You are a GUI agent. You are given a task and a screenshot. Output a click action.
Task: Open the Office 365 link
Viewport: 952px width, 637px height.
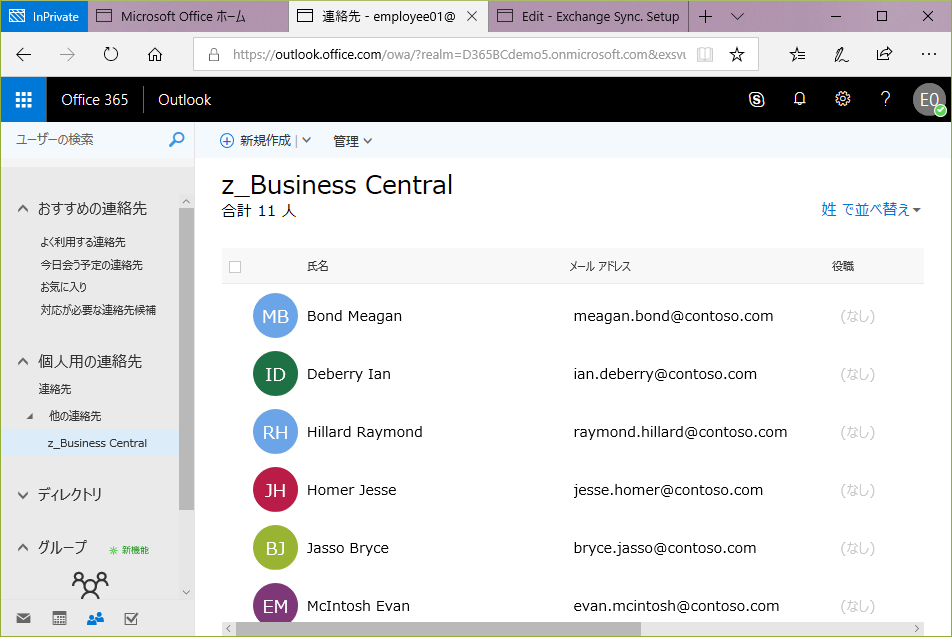(95, 100)
